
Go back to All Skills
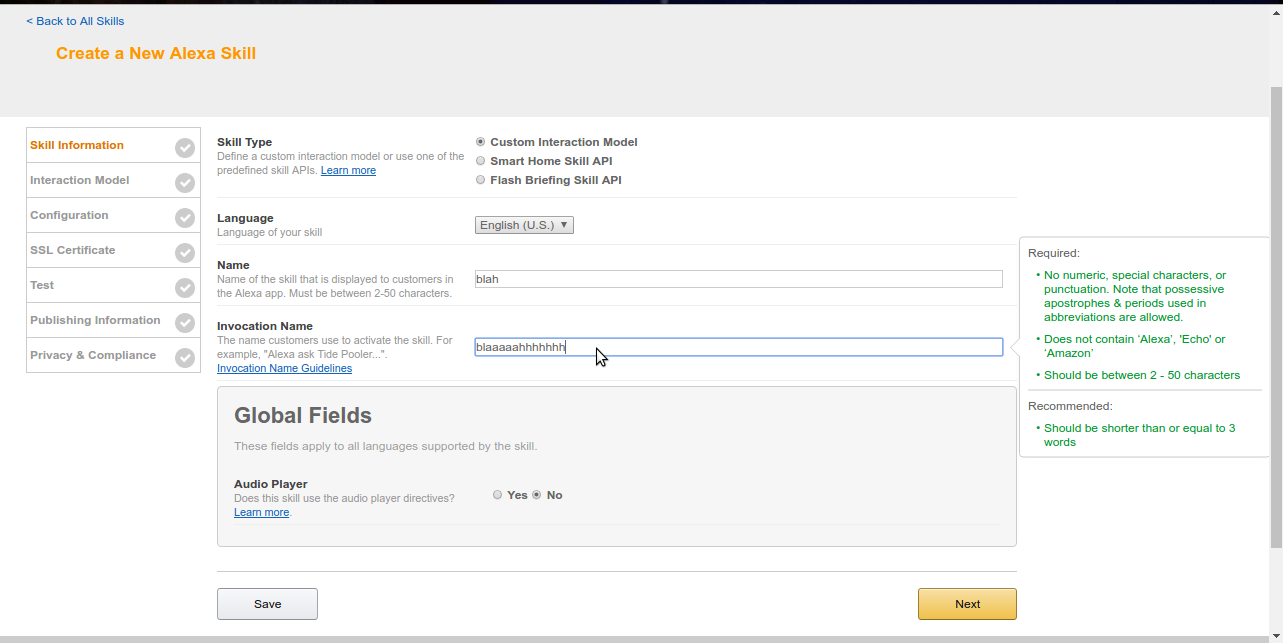point(75,21)
